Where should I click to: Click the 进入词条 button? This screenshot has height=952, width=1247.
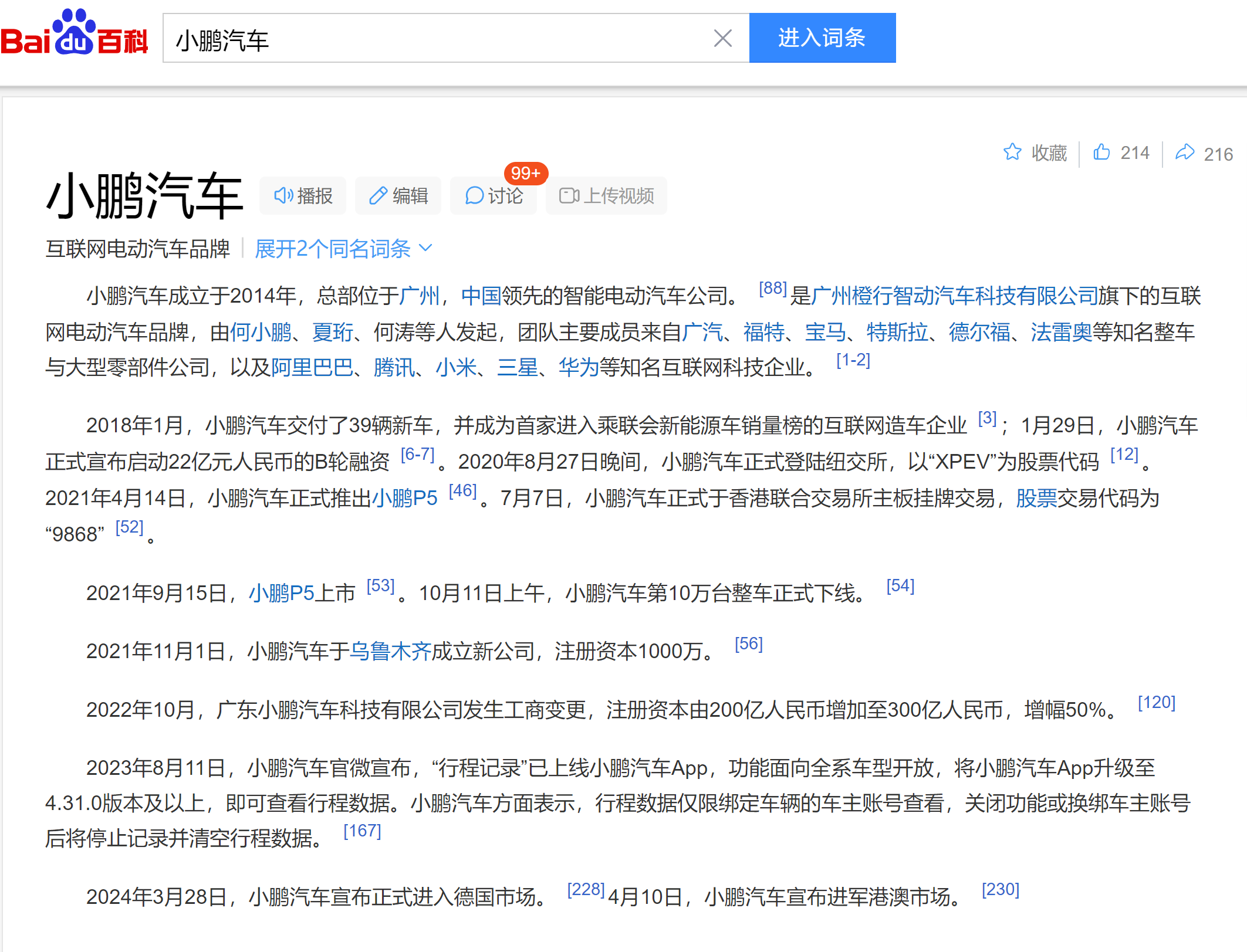pos(822,38)
